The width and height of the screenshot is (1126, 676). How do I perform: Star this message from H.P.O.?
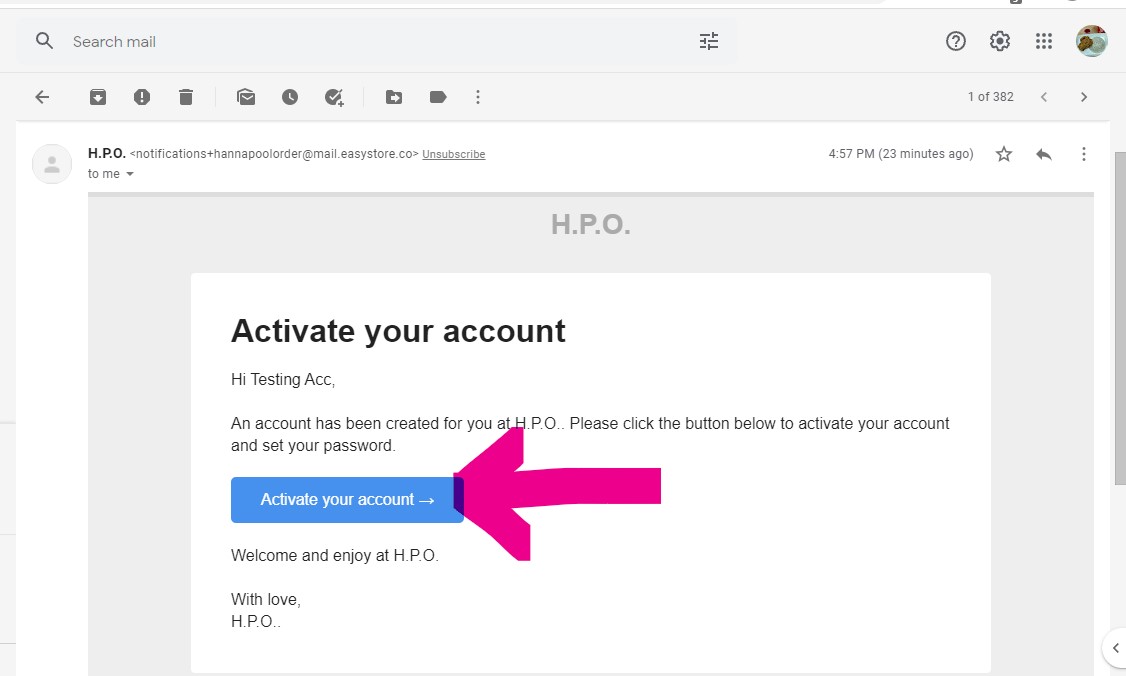tap(1004, 154)
